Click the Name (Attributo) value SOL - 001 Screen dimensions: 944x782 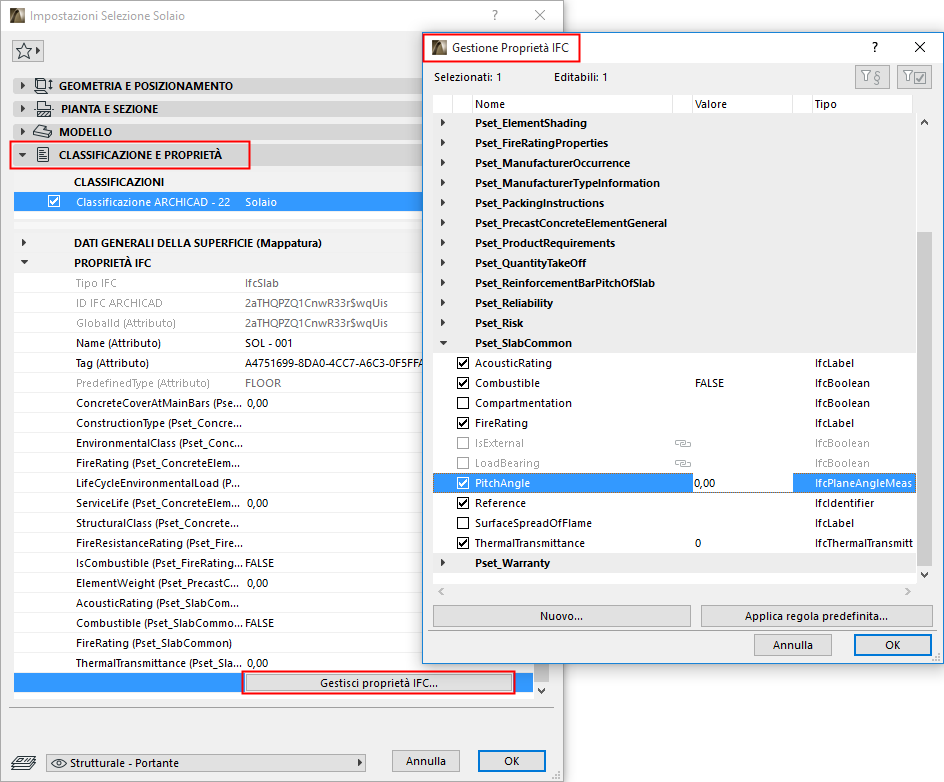click(269, 343)
